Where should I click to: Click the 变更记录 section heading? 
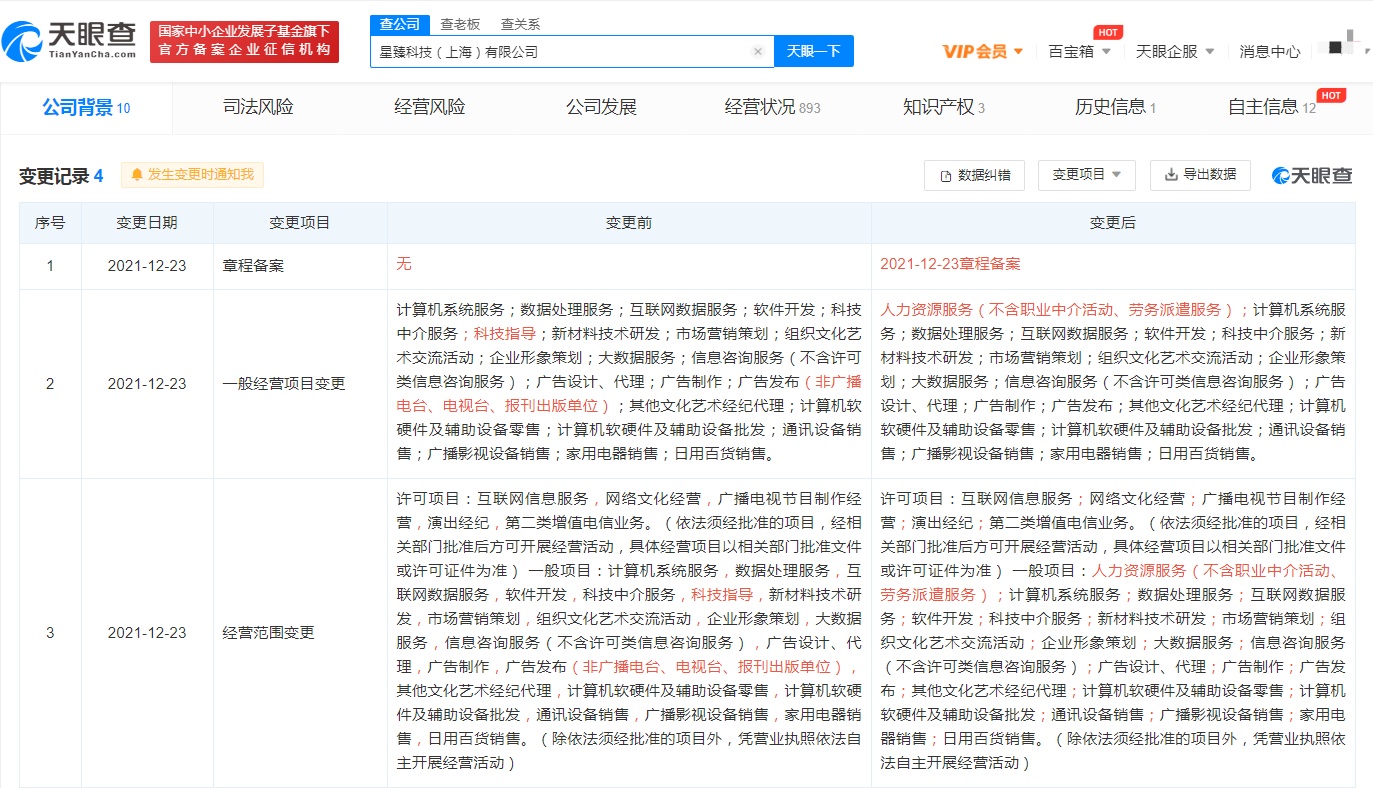point(62,176)
